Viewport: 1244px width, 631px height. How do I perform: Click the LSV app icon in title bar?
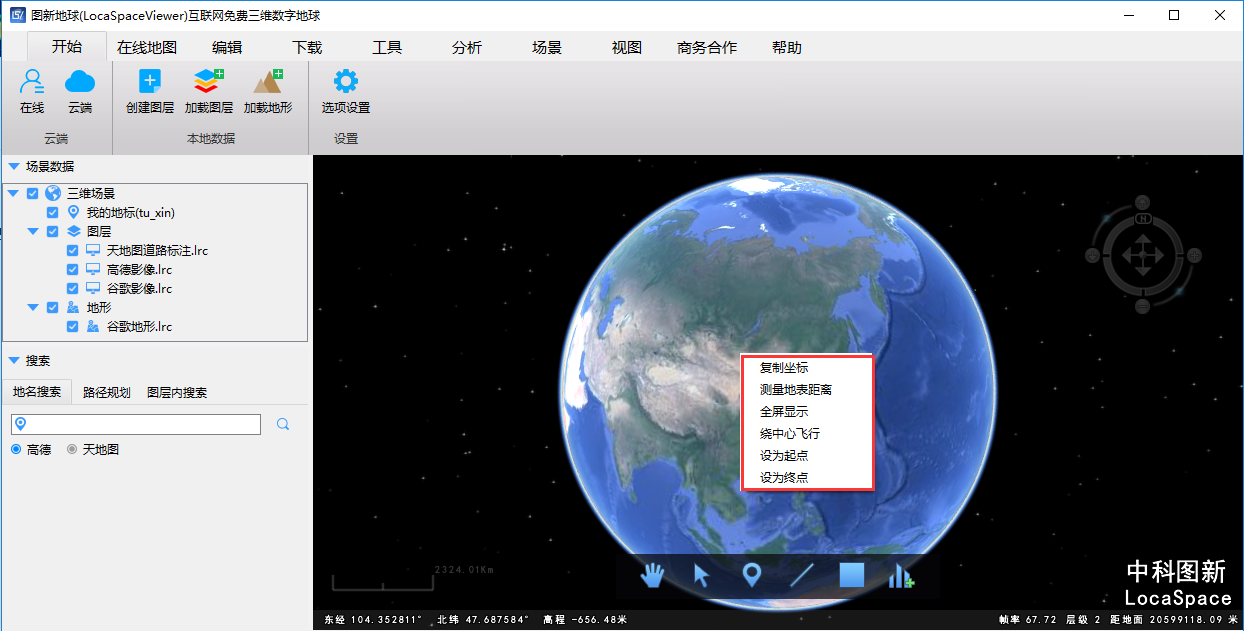[x=15, y=15]
